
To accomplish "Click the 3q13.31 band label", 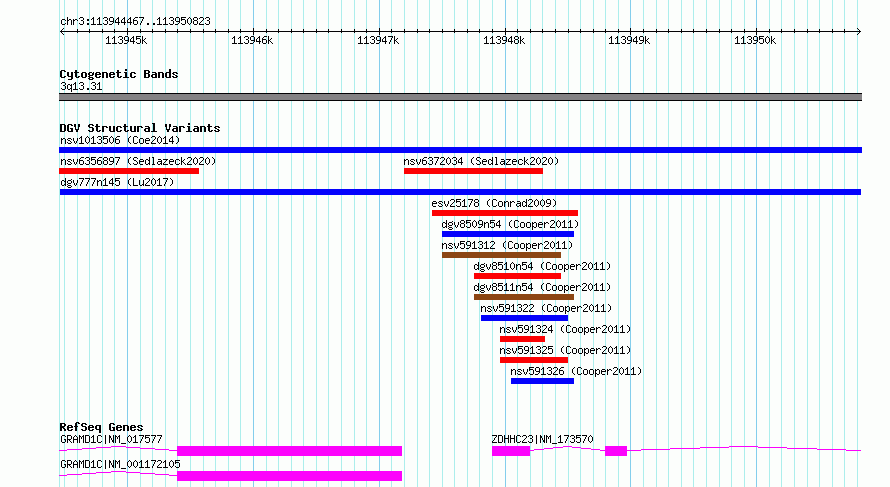I will pyautogui.click(x=81, y=86).
